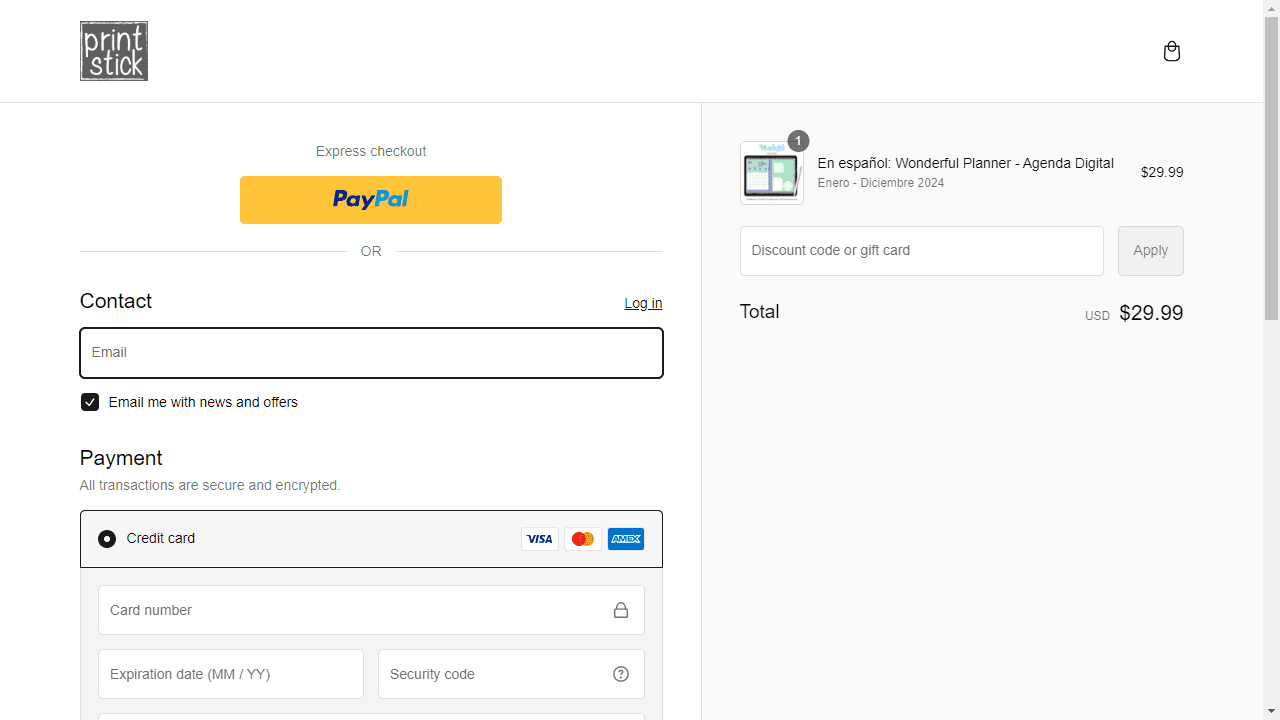
Task: Click the Visa card logo
Action: 540,539
